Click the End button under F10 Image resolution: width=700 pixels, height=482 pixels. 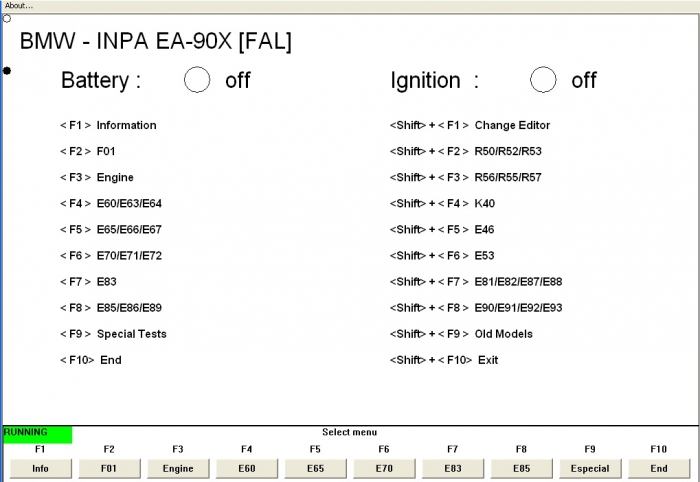[x=659, y=468]
